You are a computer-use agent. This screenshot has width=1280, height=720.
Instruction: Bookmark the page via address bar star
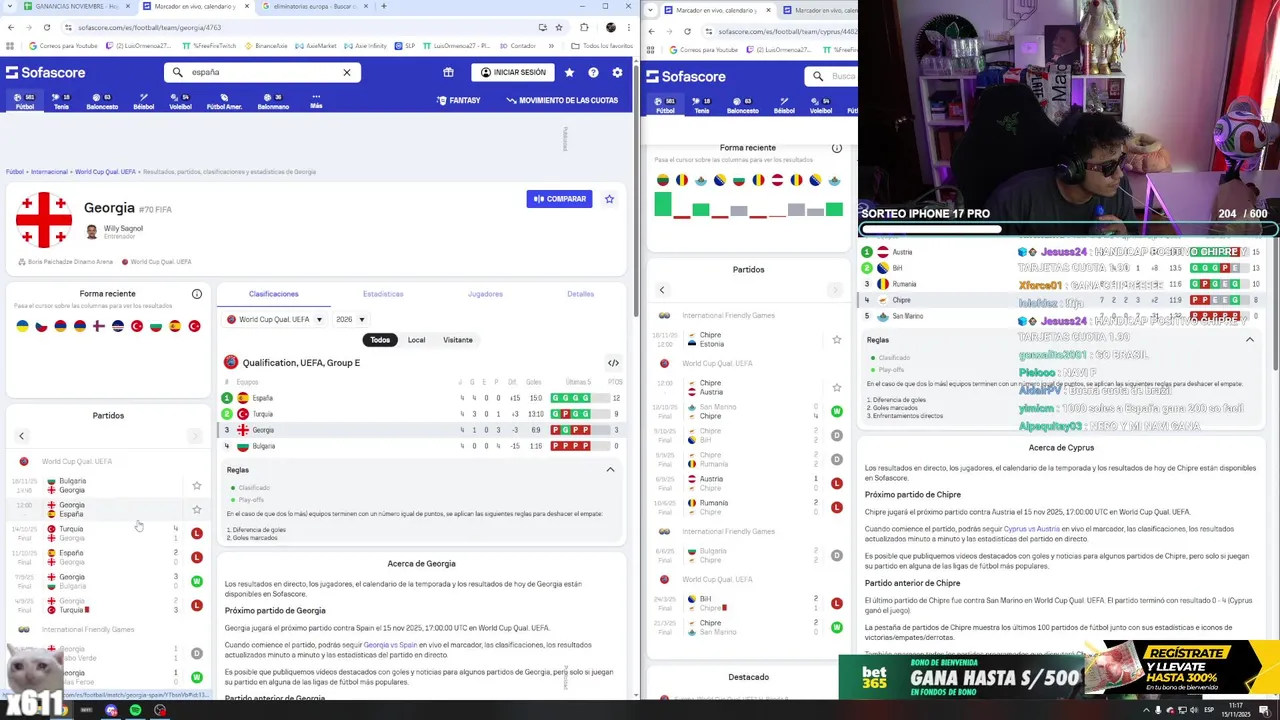(559, 27)
